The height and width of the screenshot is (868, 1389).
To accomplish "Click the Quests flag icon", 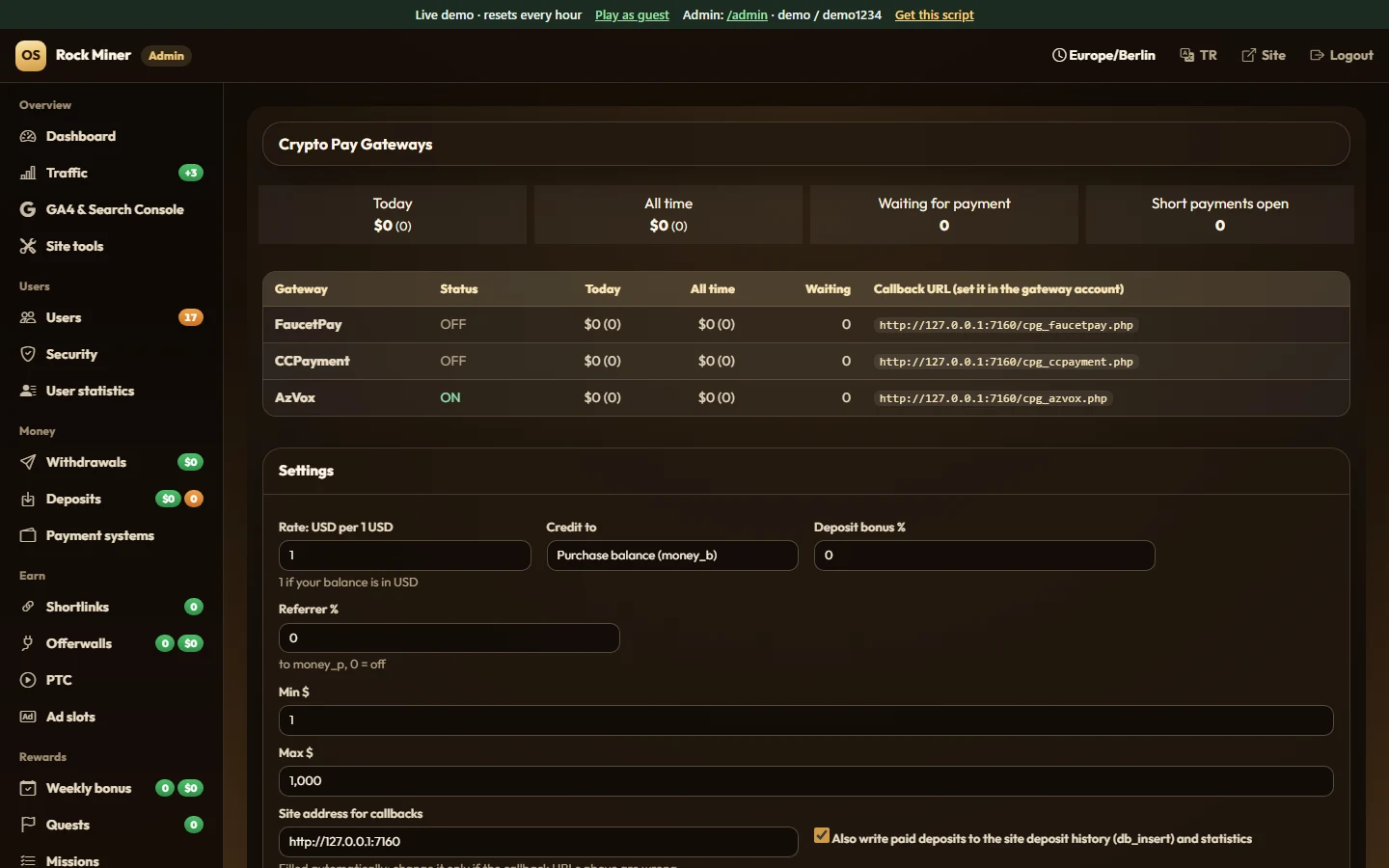I will pyautogui.click(x=28, y=825).
